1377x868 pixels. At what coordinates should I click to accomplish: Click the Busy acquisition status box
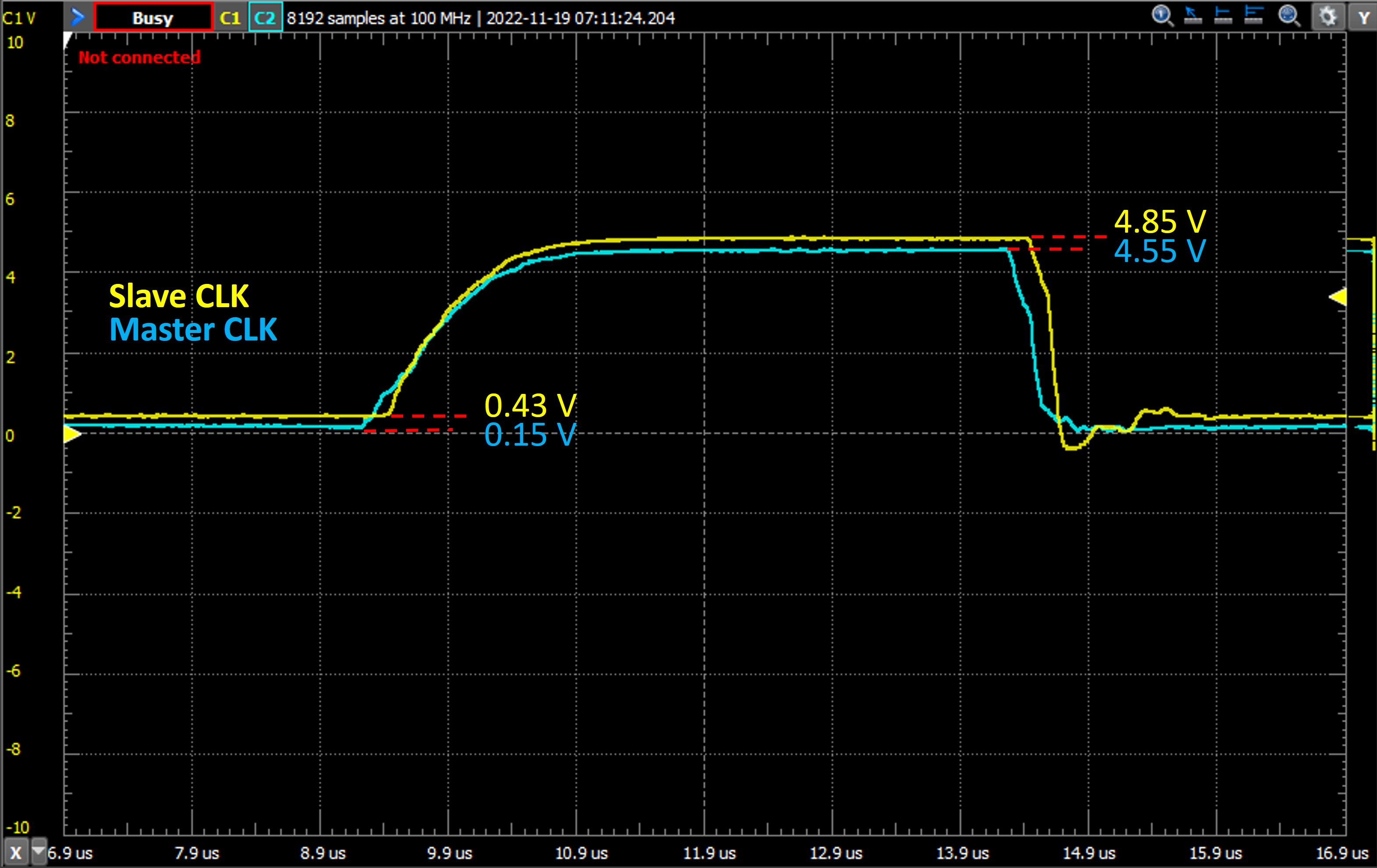[153, 18]
